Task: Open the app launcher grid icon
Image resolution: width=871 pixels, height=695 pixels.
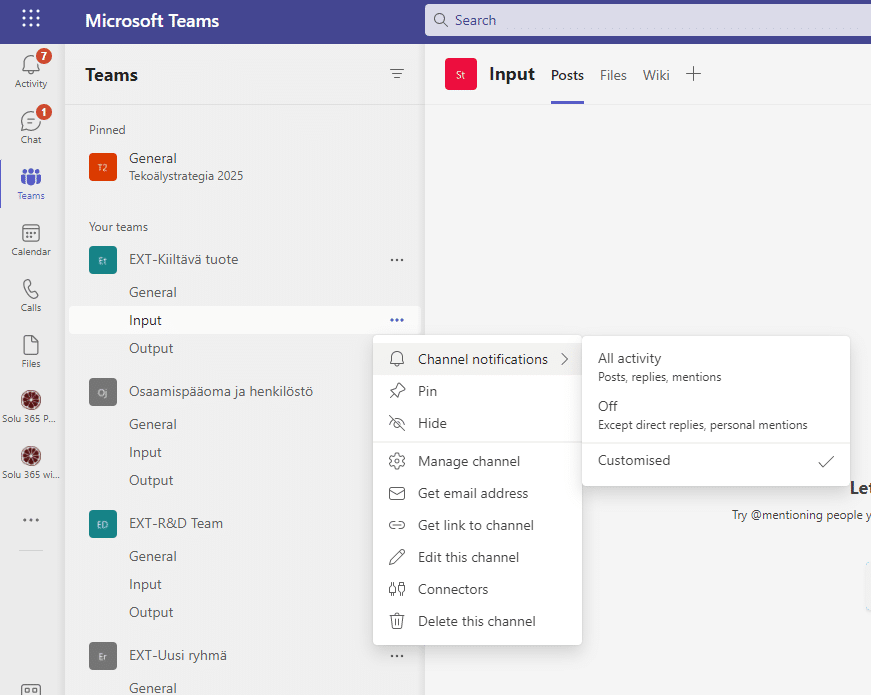Action: (x=31, y=18)
